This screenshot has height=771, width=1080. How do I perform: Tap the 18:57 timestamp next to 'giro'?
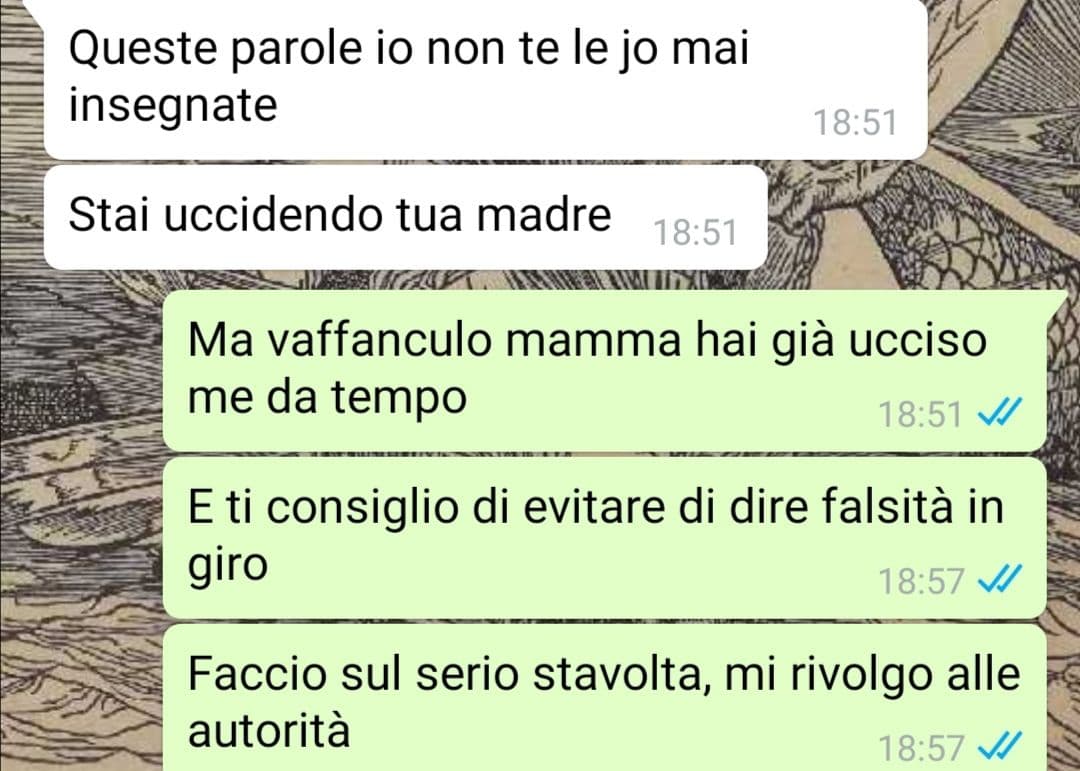(920, 581)
